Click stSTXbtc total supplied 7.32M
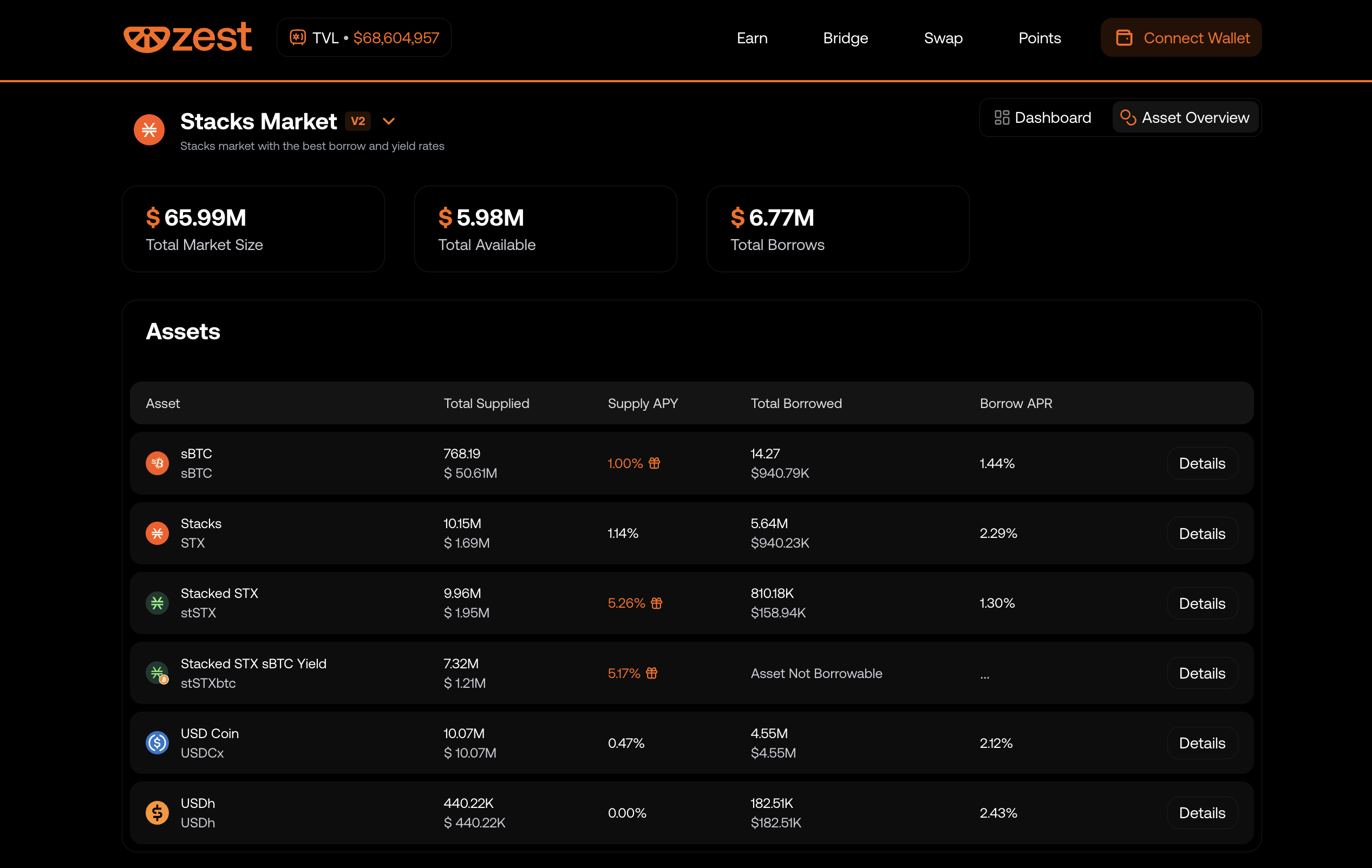1372x868 pixels. 461,663
